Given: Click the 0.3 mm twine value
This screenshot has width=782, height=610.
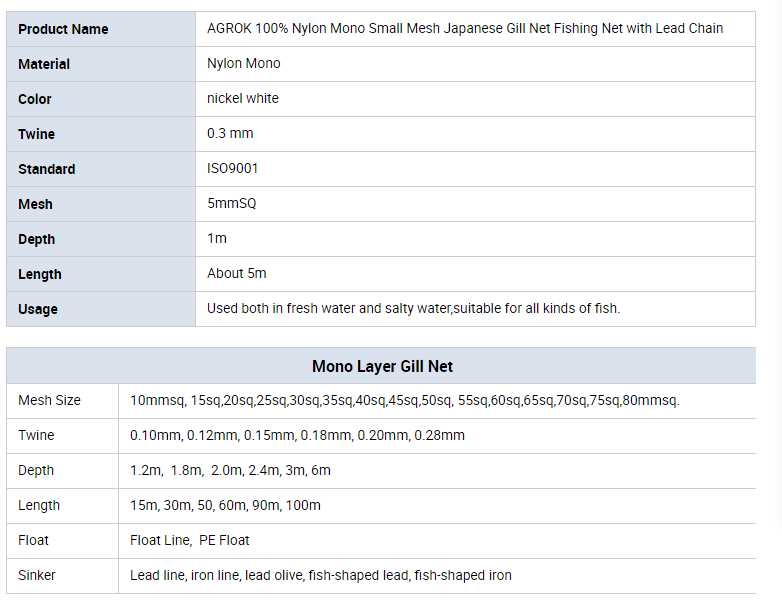Looking at the screenshot, I should point(230,133).
